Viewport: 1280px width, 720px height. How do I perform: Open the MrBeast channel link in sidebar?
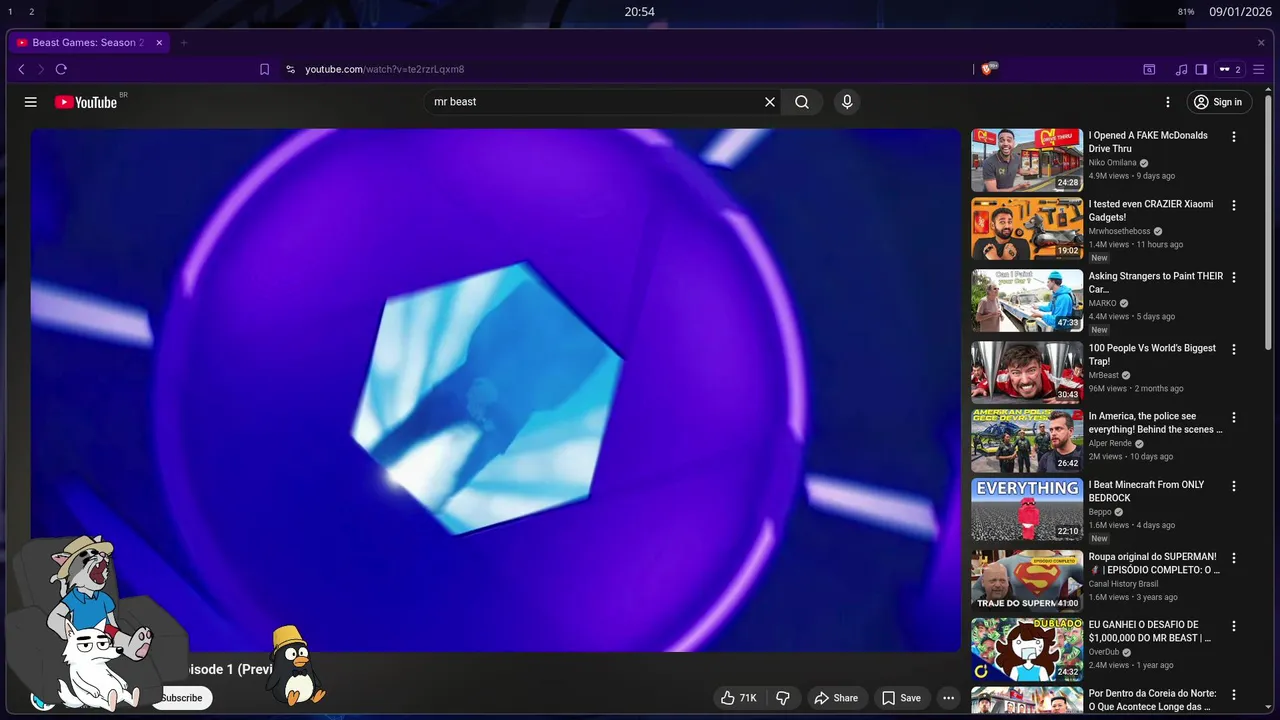pos(1105,375)
